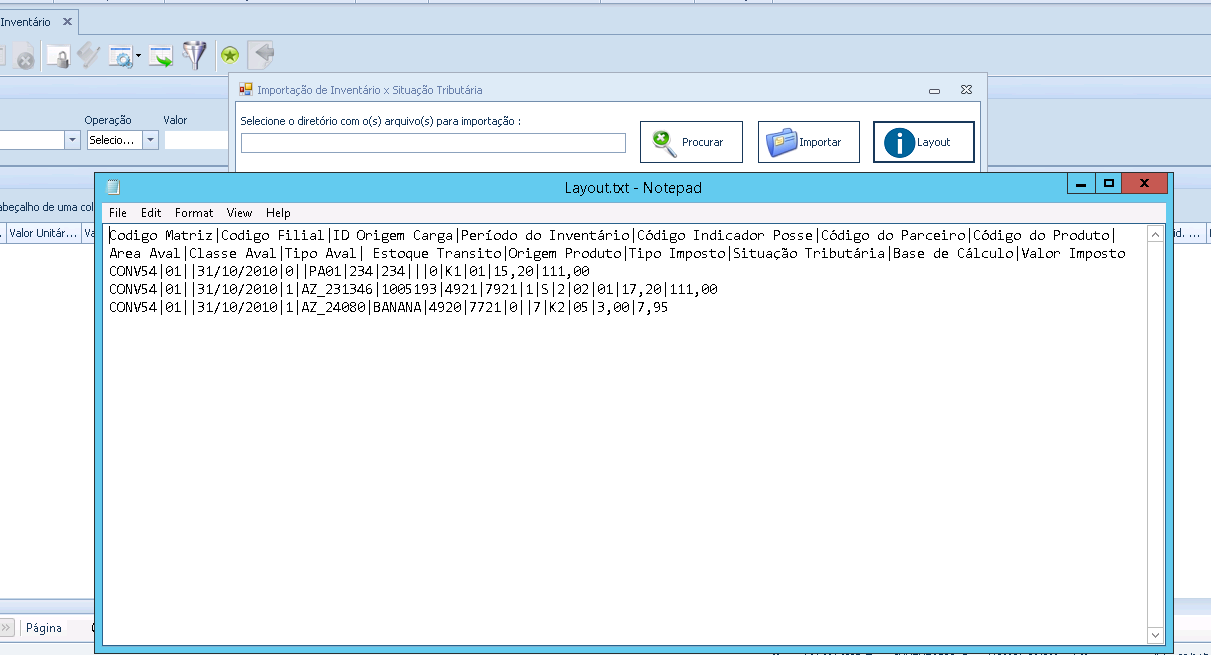1211x655 pixels.
Task: Click the Página label in bottom bar
Action: point(44,628)
